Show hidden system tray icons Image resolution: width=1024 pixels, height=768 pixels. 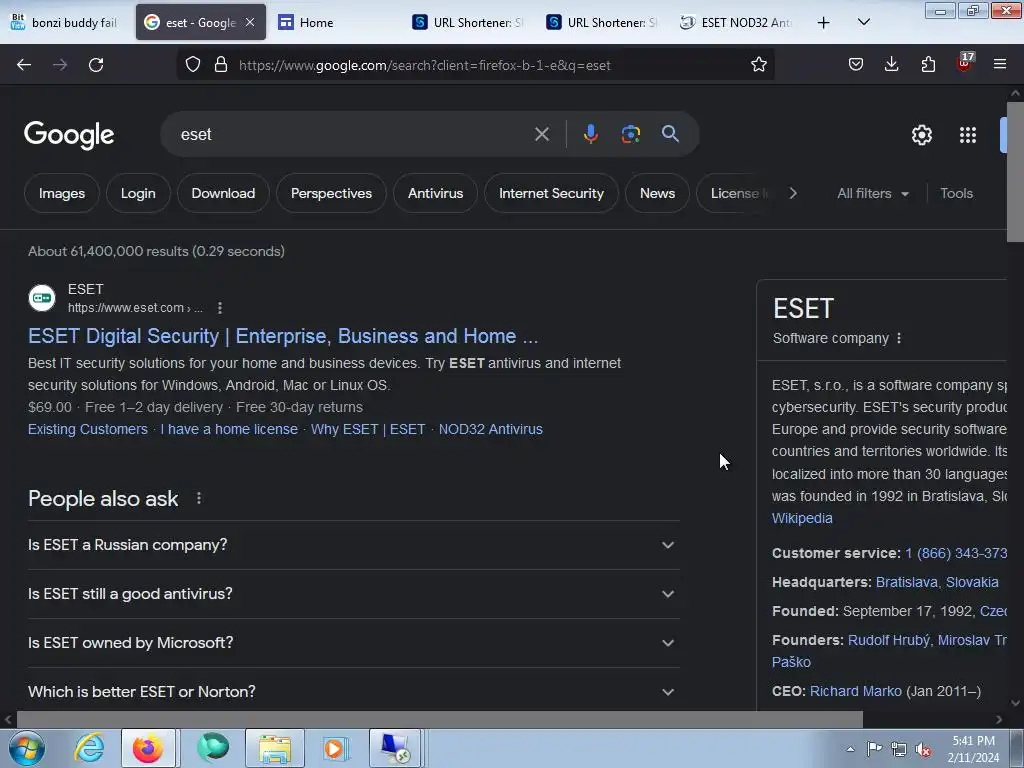850,749
